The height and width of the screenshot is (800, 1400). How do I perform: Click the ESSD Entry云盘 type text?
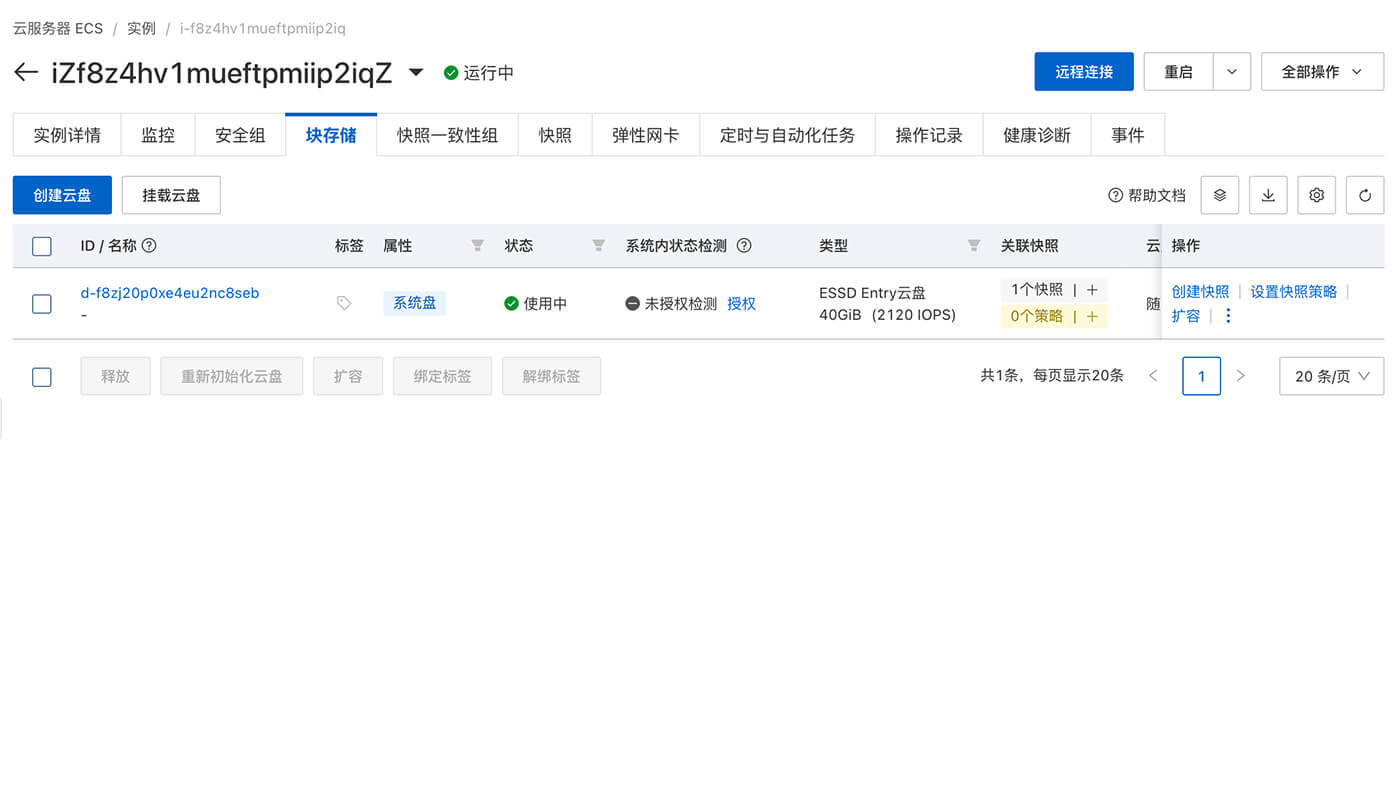click(872, 293)
